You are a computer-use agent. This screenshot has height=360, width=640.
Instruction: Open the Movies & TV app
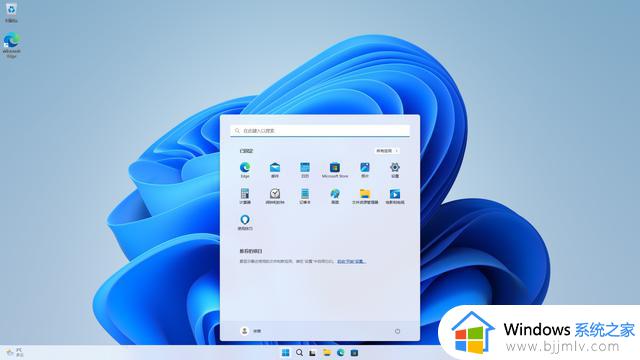coord(395,196)
